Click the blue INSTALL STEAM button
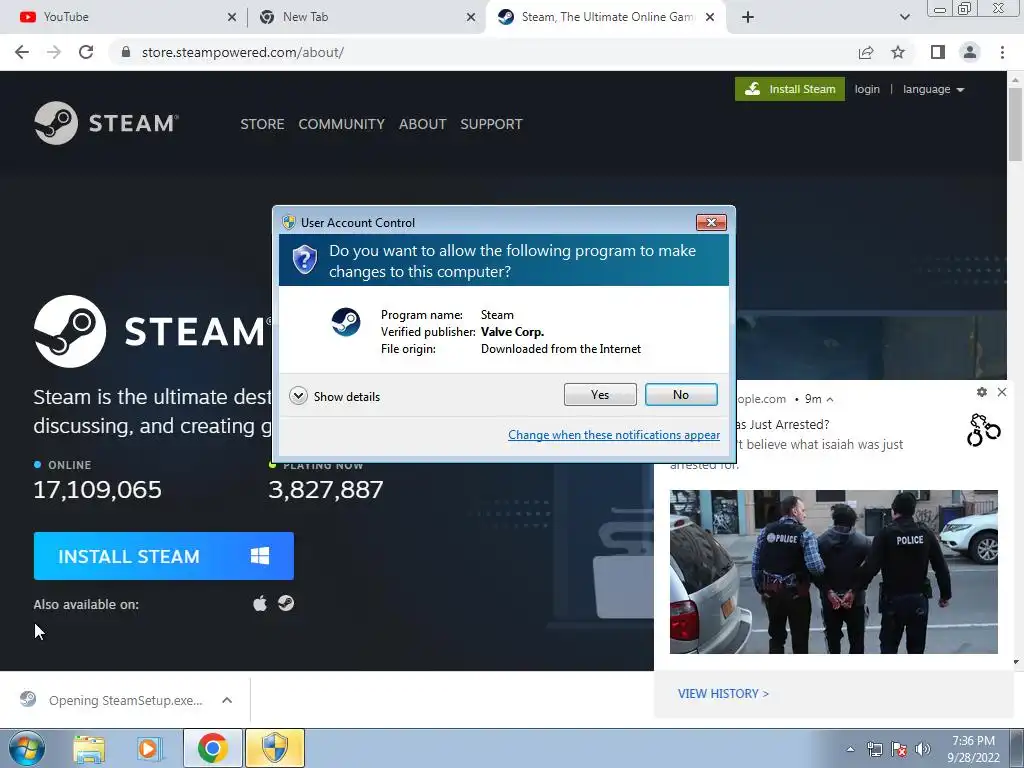 pyautogui.click(x=163, y=556)
